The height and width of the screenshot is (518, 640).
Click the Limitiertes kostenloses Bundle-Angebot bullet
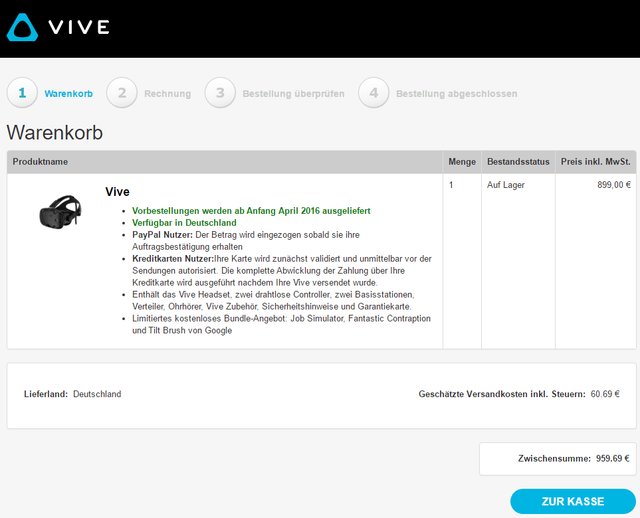click(281, 324)
